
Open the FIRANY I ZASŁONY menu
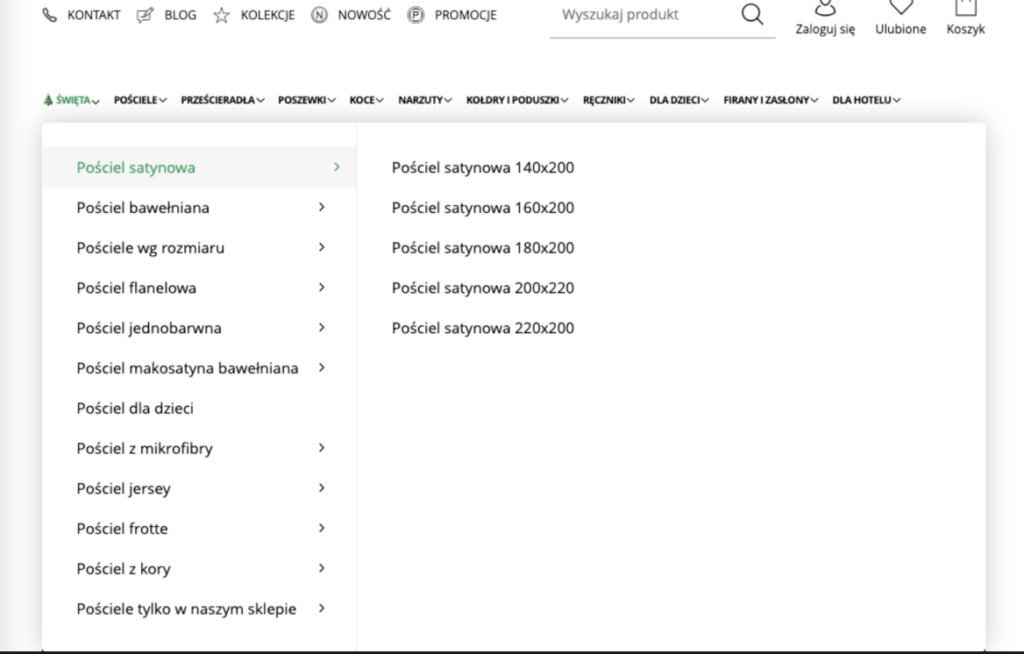(x=771, y=100)
